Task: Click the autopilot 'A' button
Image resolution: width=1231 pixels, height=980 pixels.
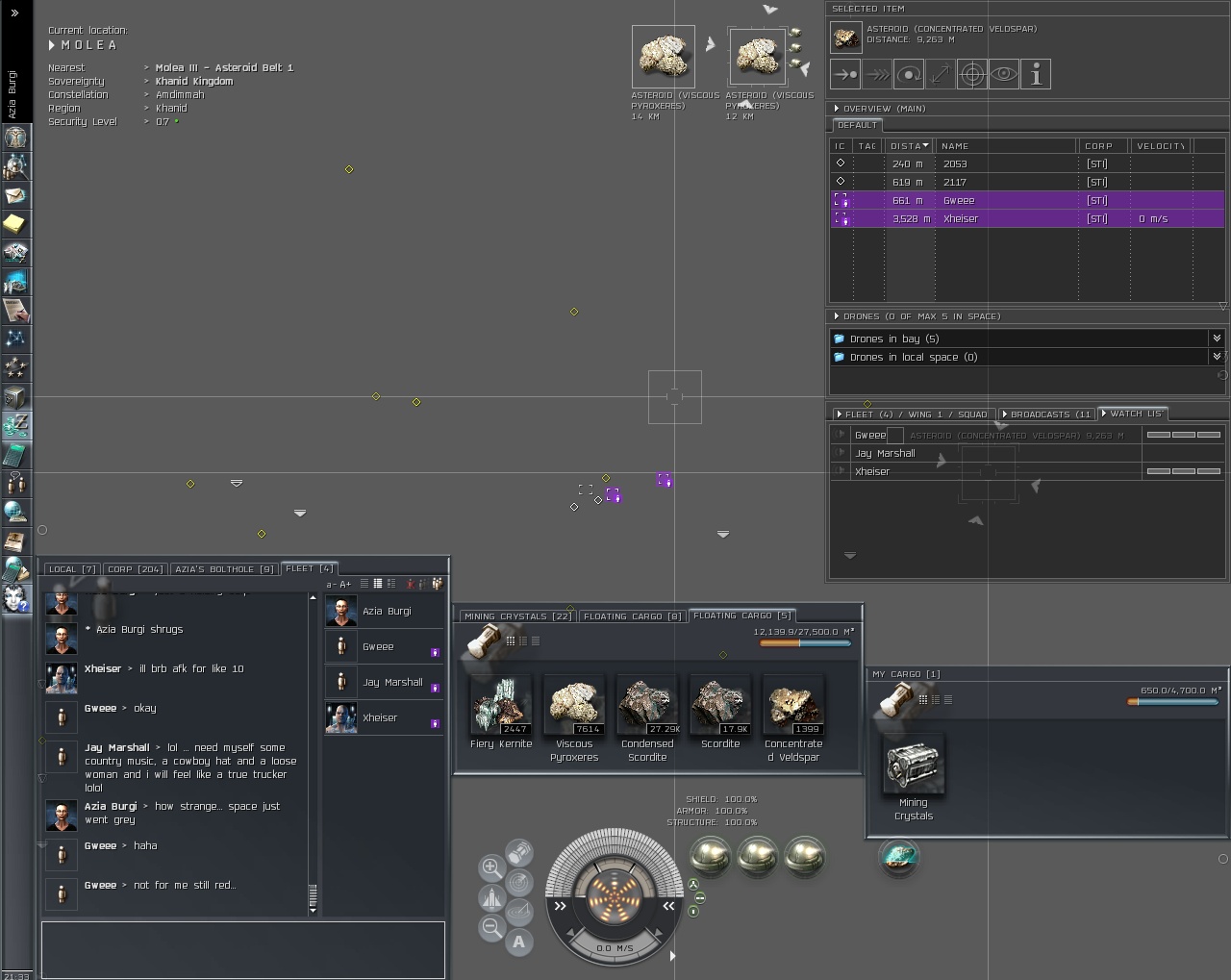Action: pyautogui.click(x=519, y=942)
